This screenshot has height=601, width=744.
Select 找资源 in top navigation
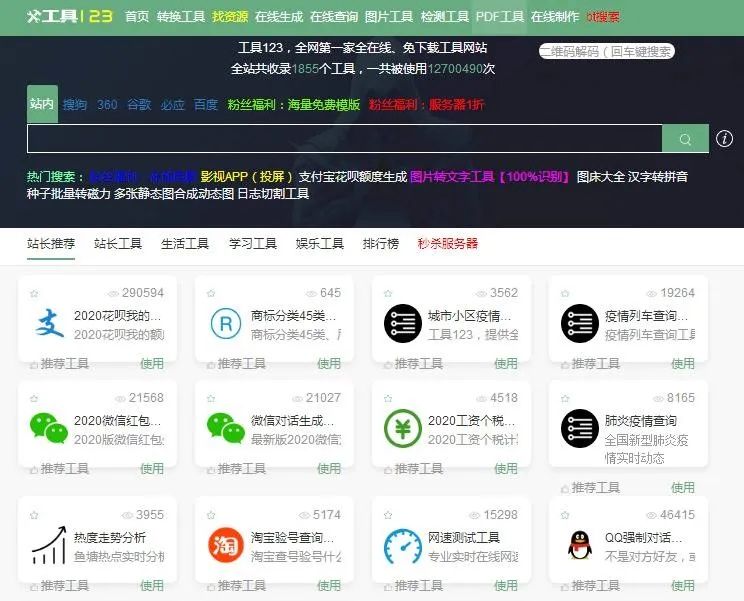point(230,17)
